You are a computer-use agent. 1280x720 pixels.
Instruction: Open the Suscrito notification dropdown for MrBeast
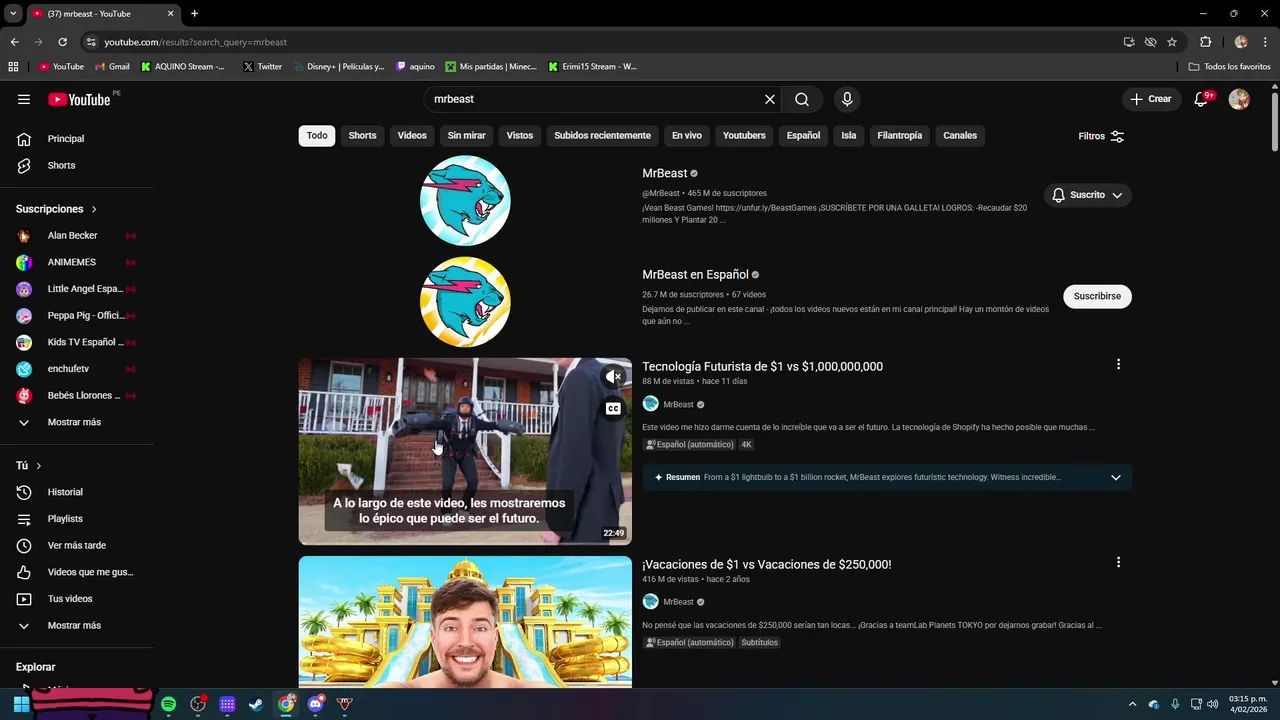[x=1087, y=195]
